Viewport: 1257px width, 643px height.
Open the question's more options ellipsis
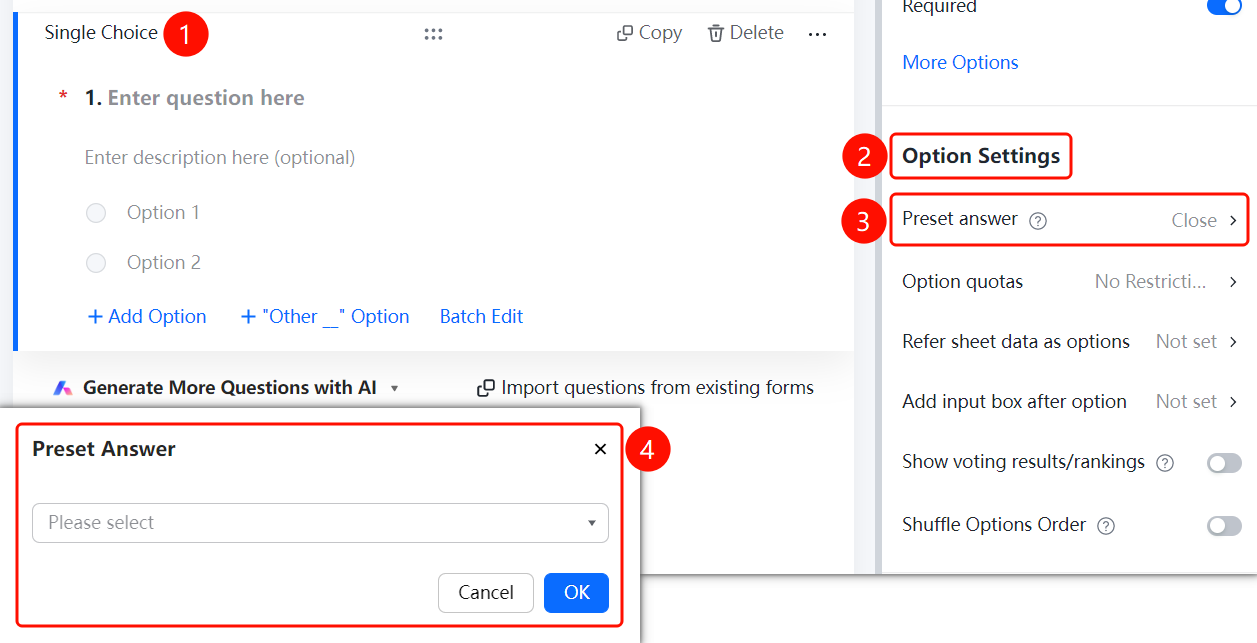coord(817,34)
